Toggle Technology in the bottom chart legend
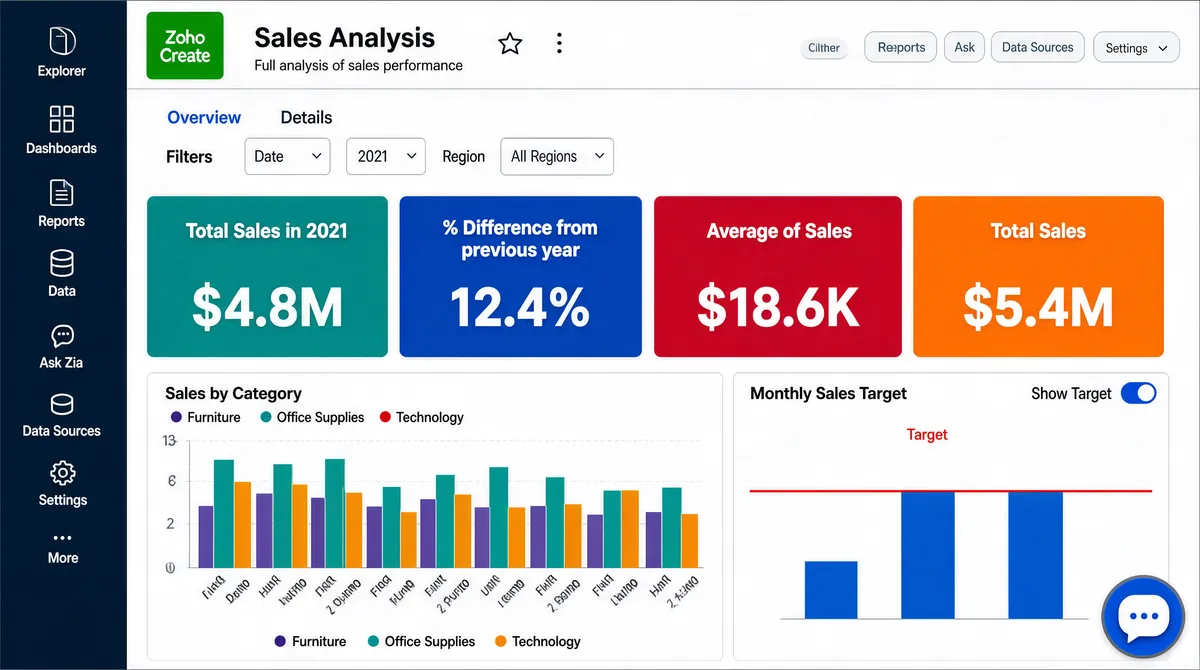This screenshot has width=1200, height=670. tap(537, 641)
